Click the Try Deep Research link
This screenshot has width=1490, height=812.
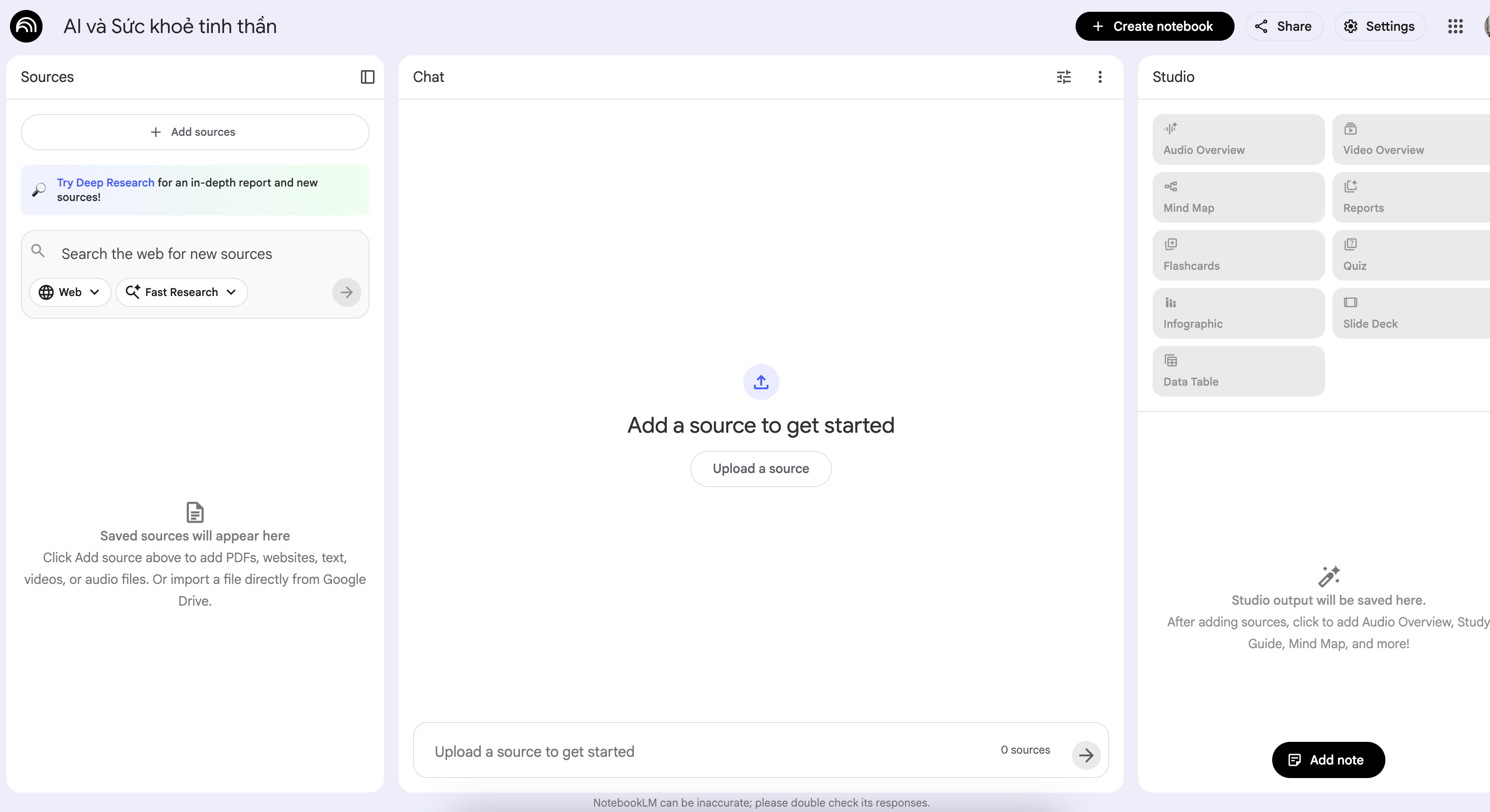105,182
